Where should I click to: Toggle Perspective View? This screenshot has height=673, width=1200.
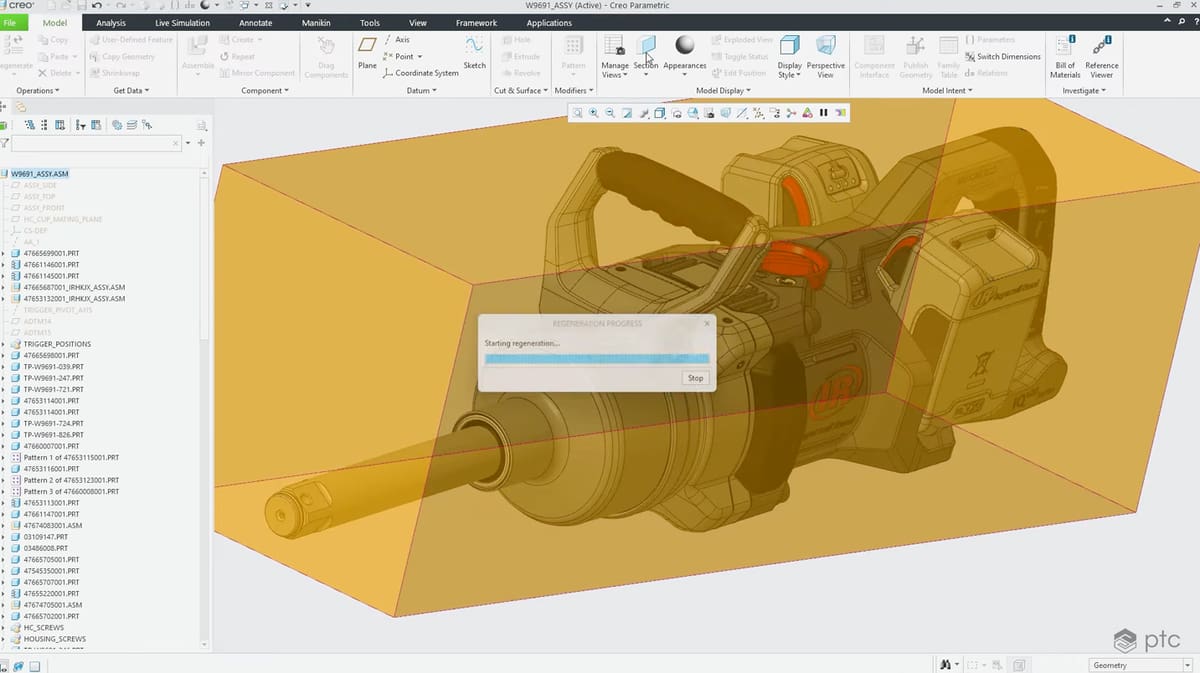click(x=825, y=56)
